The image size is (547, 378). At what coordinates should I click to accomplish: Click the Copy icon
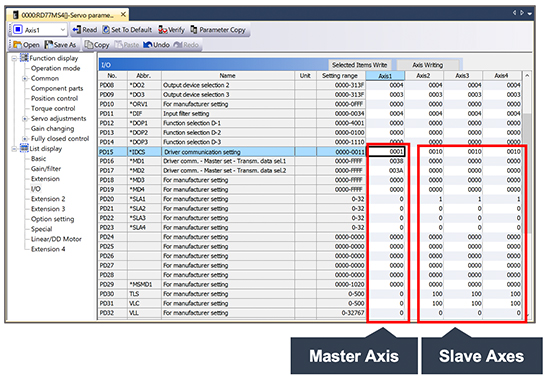89,45
